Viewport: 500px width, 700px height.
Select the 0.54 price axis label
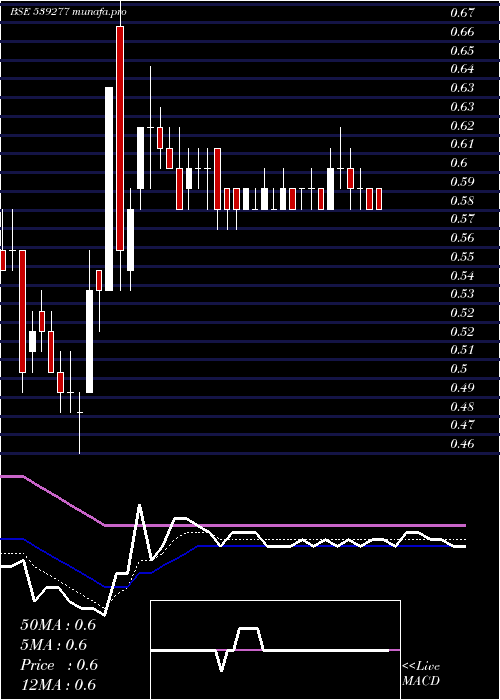[x=462, y=275]
